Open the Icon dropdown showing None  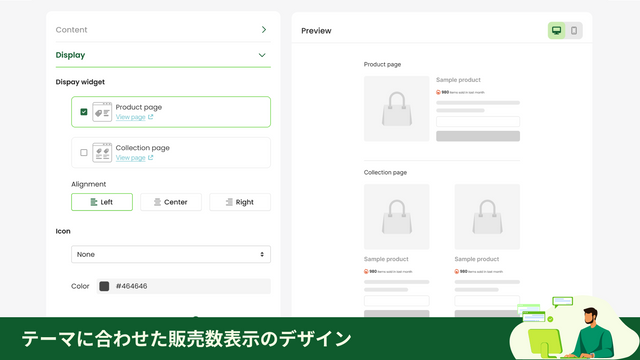tap(171, 254)
